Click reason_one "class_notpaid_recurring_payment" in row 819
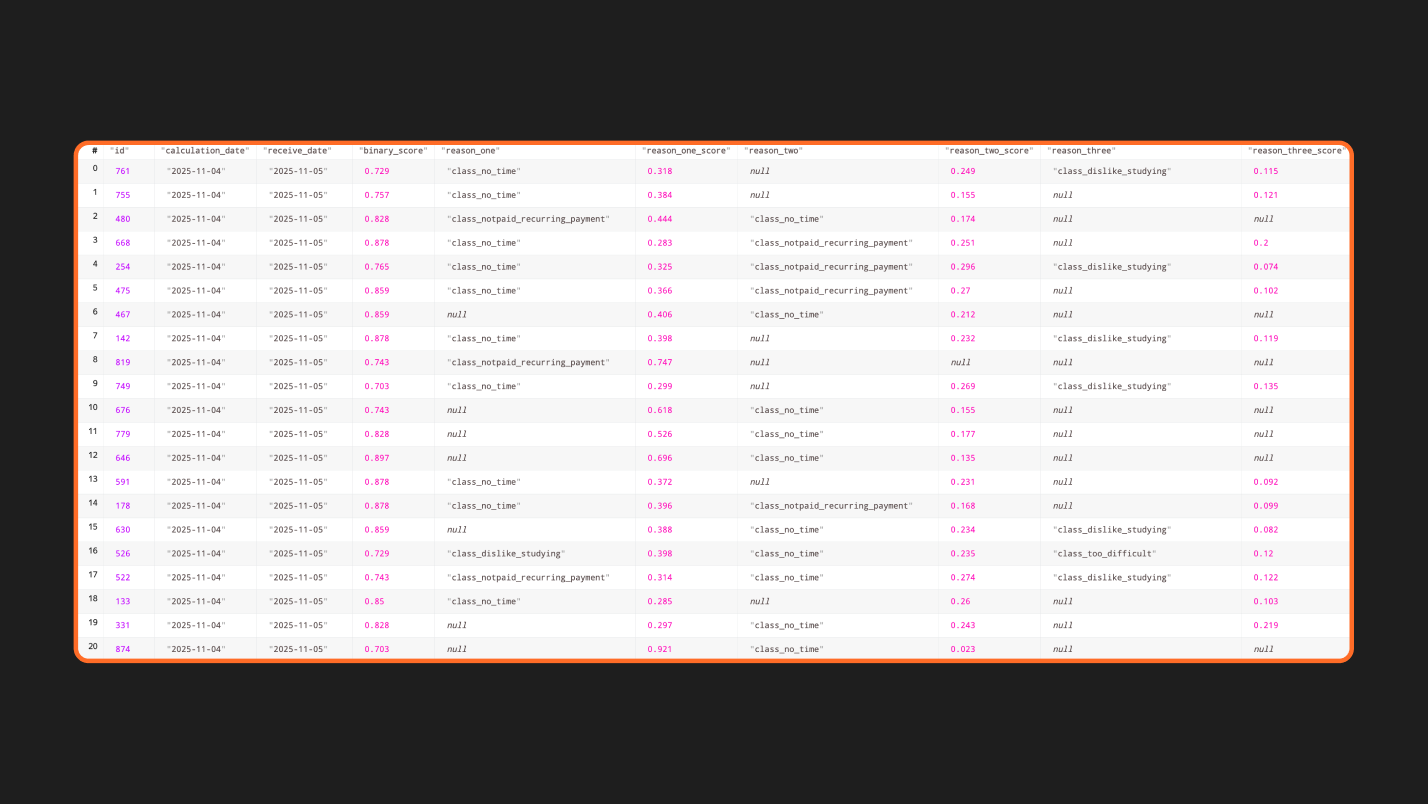Viewport: 1428px width, 804px height. 528,363
